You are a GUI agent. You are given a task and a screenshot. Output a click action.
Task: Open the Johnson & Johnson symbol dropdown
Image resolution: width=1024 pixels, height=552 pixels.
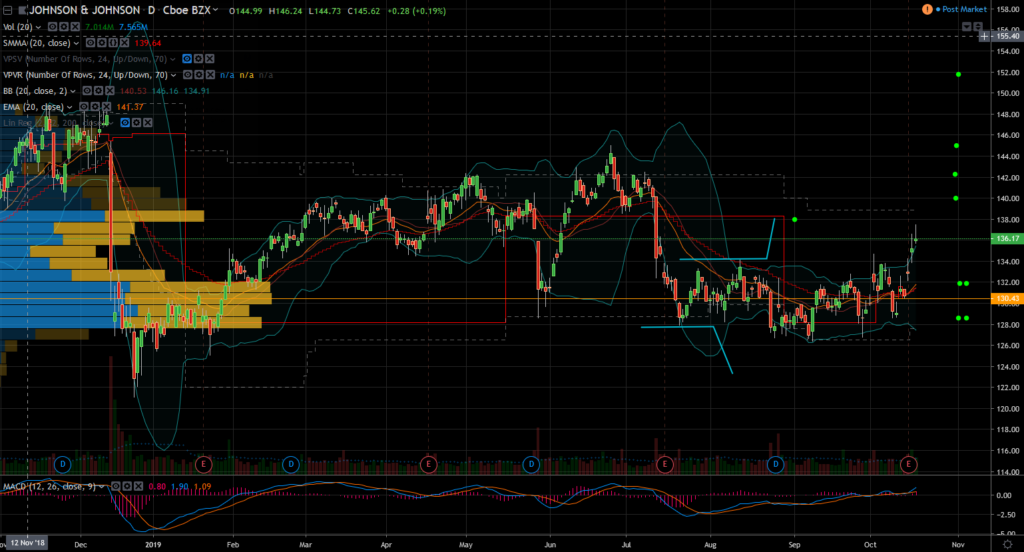[216, 10]
